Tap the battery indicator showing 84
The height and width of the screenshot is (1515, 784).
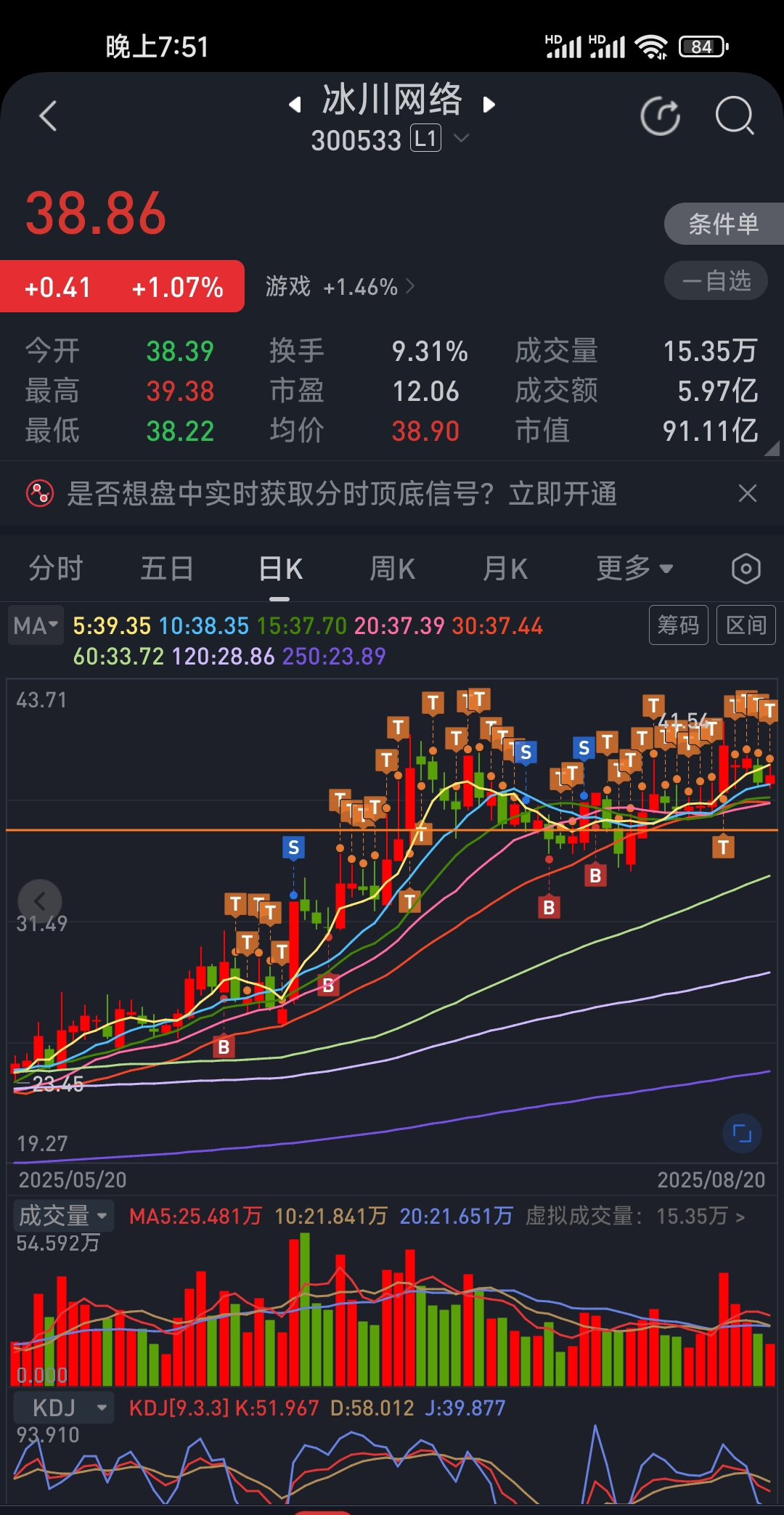click(x=703, y=47)
